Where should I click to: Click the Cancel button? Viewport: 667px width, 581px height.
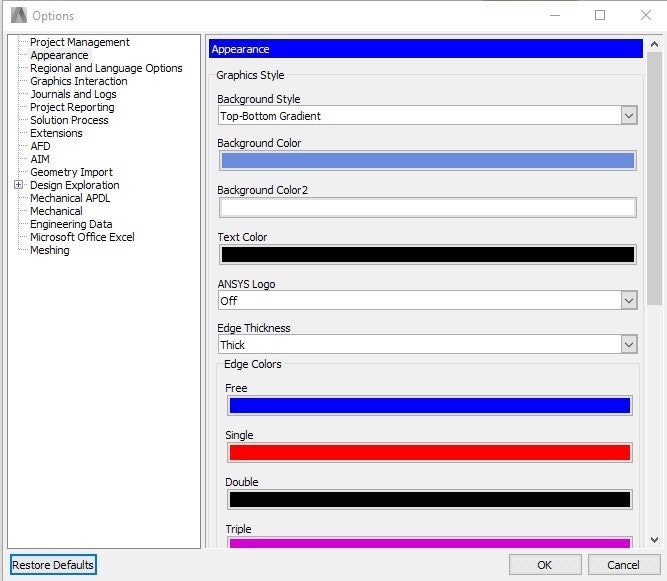coord(623,565)
